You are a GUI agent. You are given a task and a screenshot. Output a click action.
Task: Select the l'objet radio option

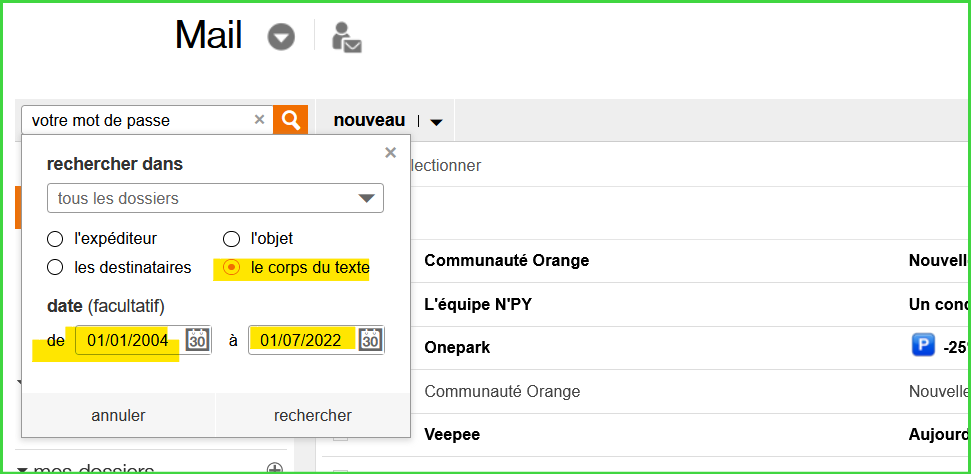tap(231, 239)
